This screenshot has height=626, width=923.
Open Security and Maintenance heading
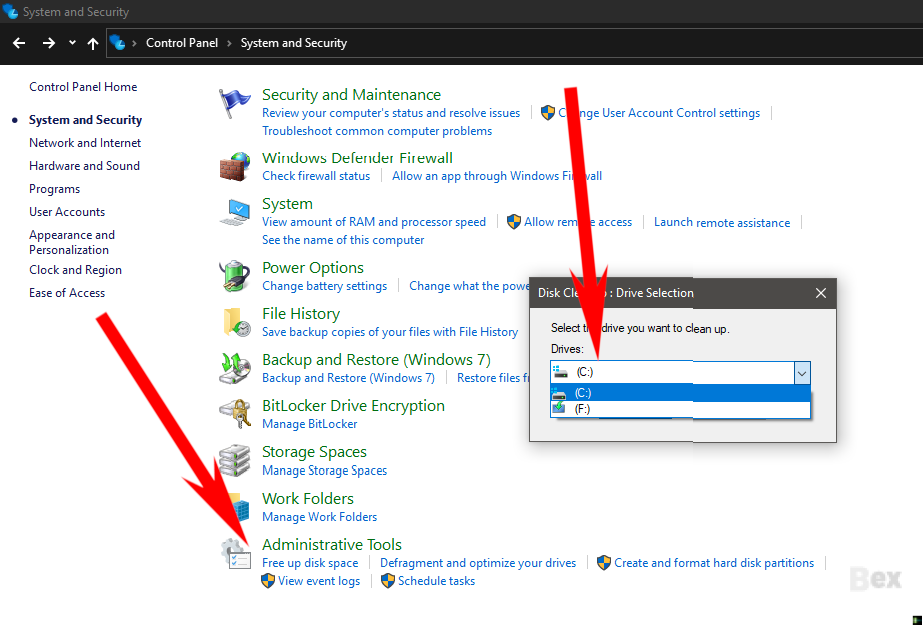pyautogui.click(x=351, y=94)
